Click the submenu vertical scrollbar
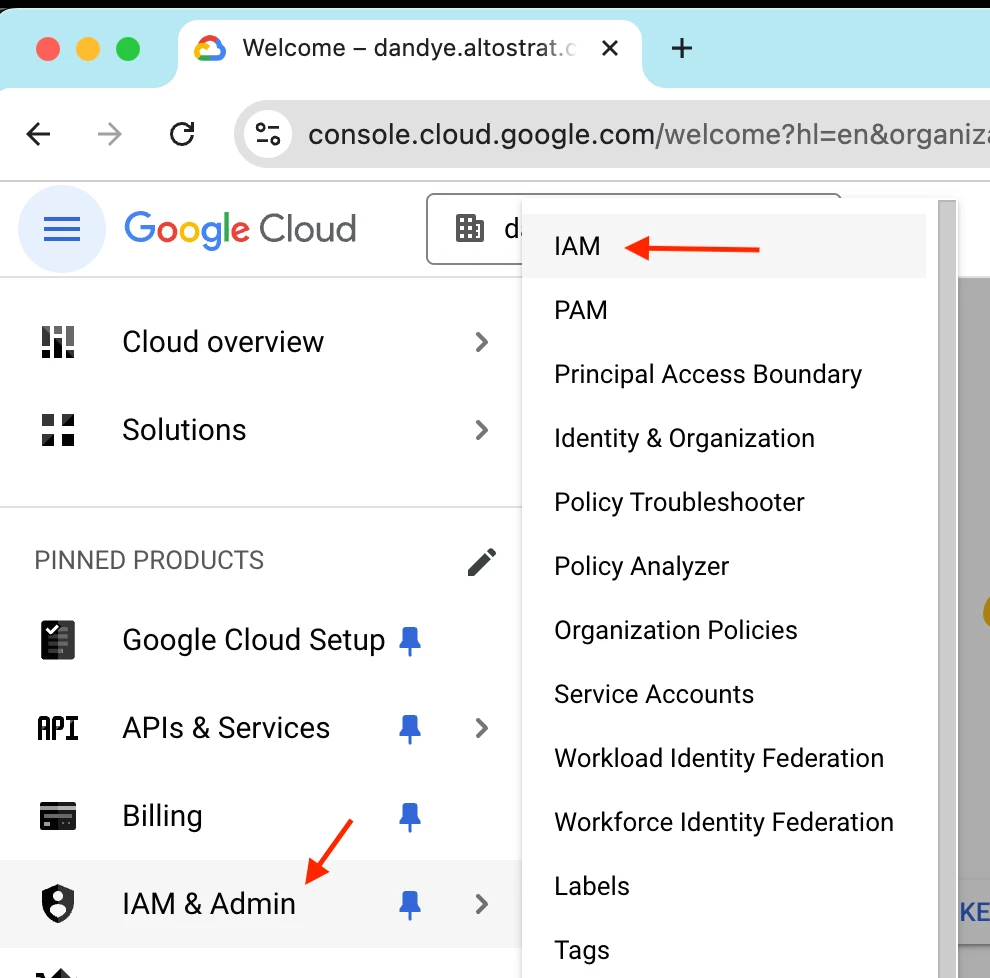990x978 pixels. click(x=947, y=587)
